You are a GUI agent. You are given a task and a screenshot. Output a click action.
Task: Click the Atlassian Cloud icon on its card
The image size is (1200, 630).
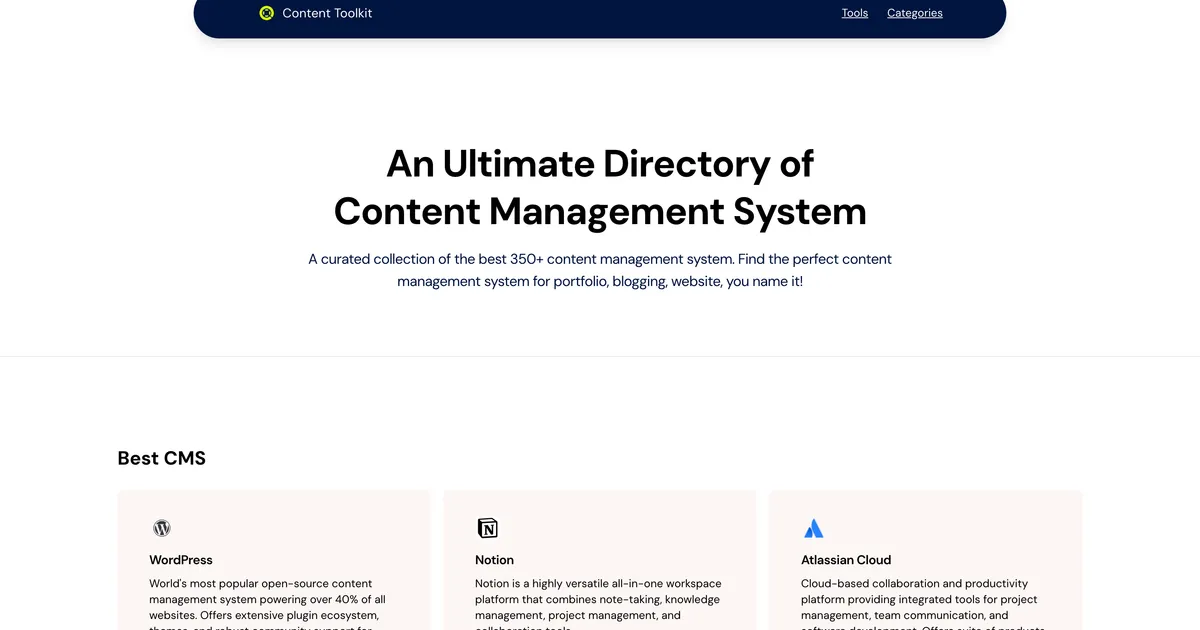pos(813,527)
